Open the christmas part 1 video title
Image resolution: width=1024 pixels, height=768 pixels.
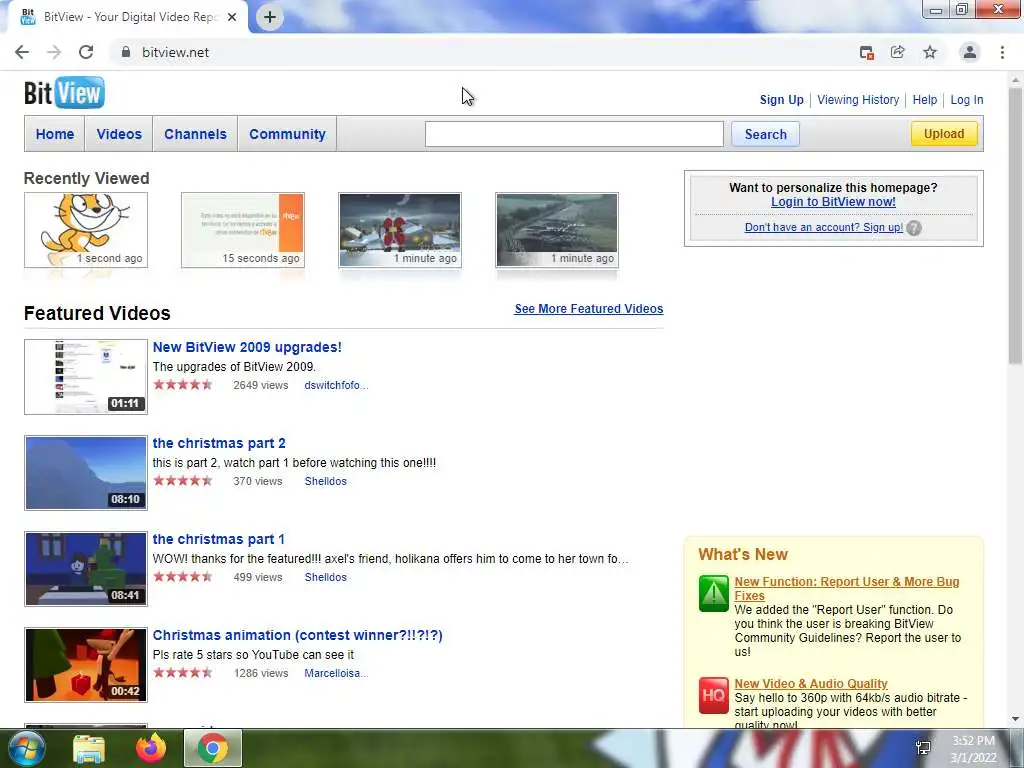(x=218, y=539)
